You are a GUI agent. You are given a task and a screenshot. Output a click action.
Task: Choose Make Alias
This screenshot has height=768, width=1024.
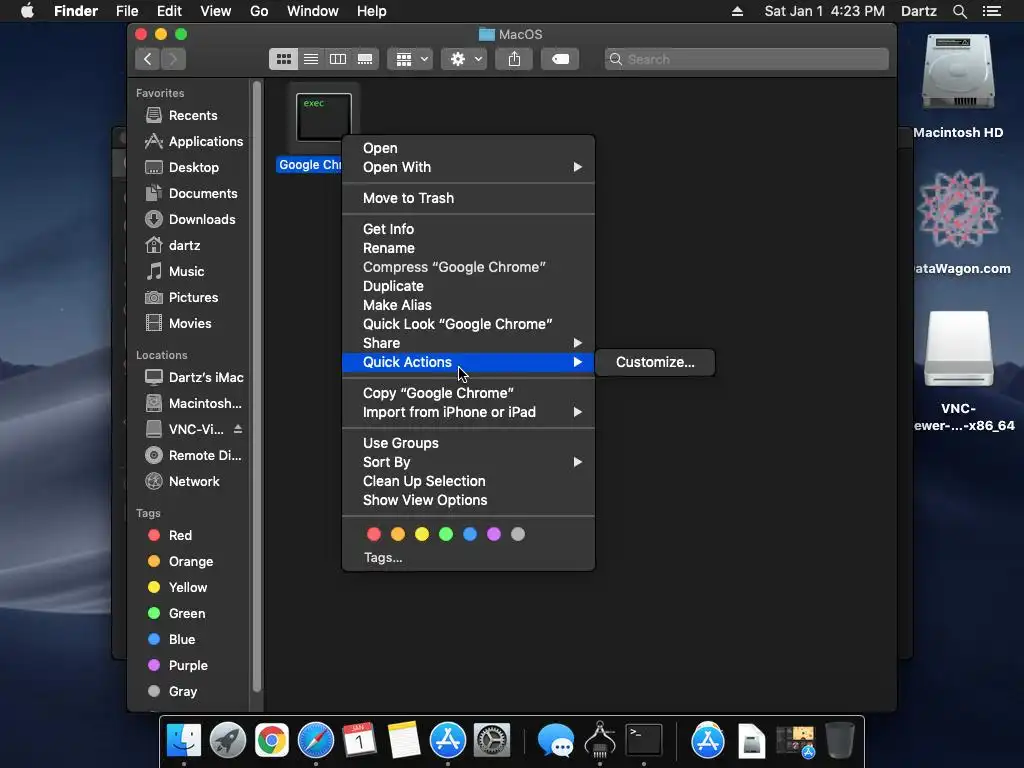point(468,305)
